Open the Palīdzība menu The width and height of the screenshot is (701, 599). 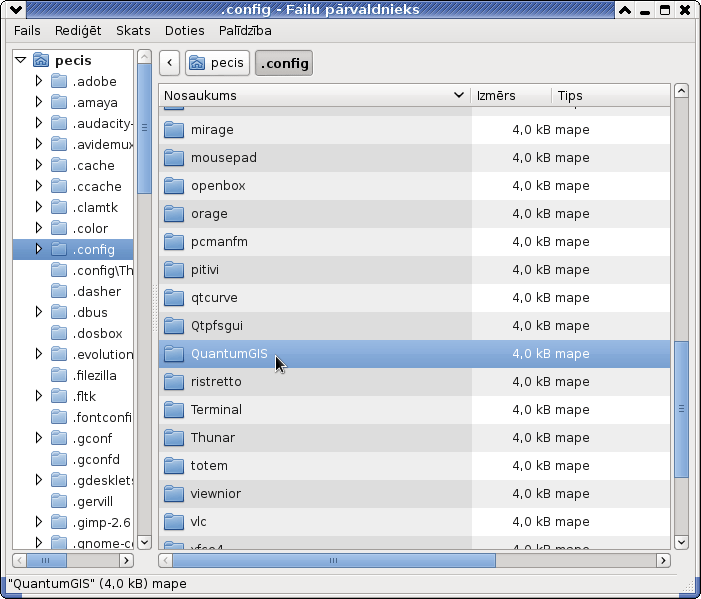pos(245,30)
